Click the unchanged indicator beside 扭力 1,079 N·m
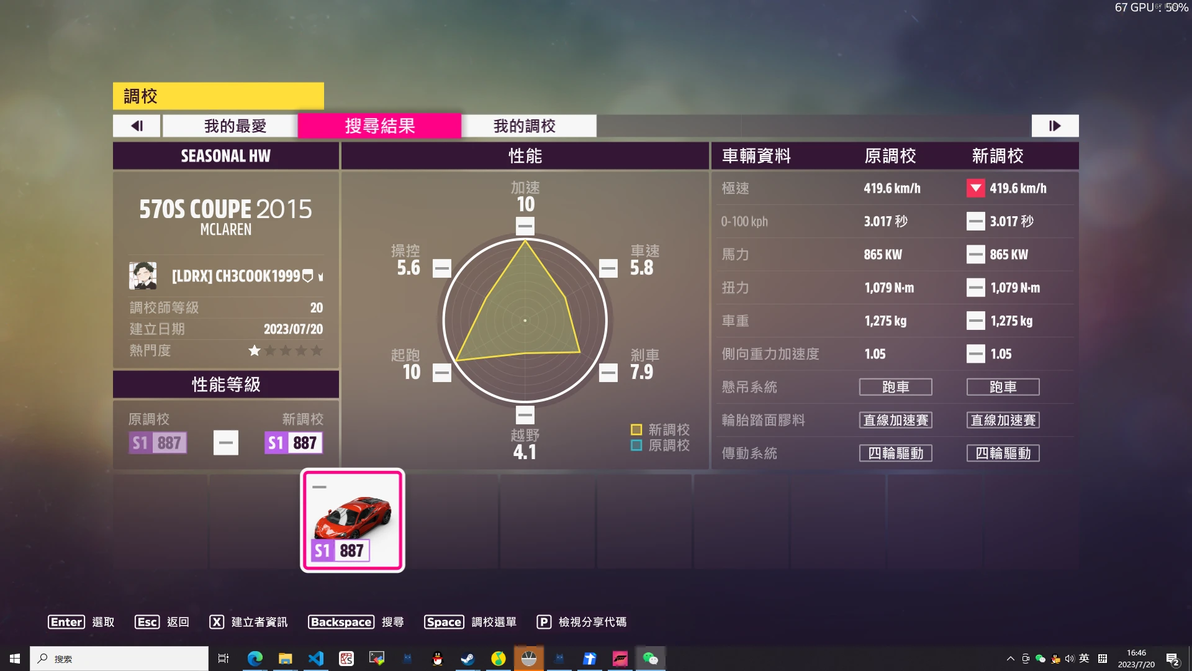Viewport: 1192px width, 671px height. click(975, 287)
